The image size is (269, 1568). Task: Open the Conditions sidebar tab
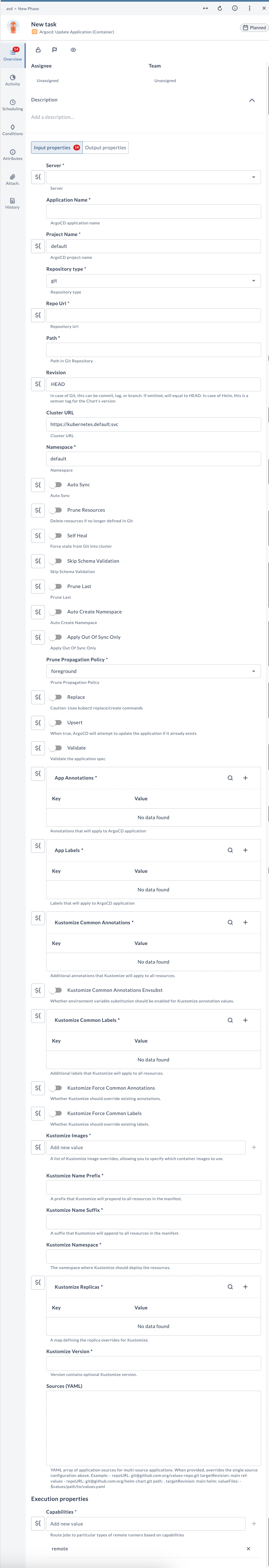coord(13,130)
